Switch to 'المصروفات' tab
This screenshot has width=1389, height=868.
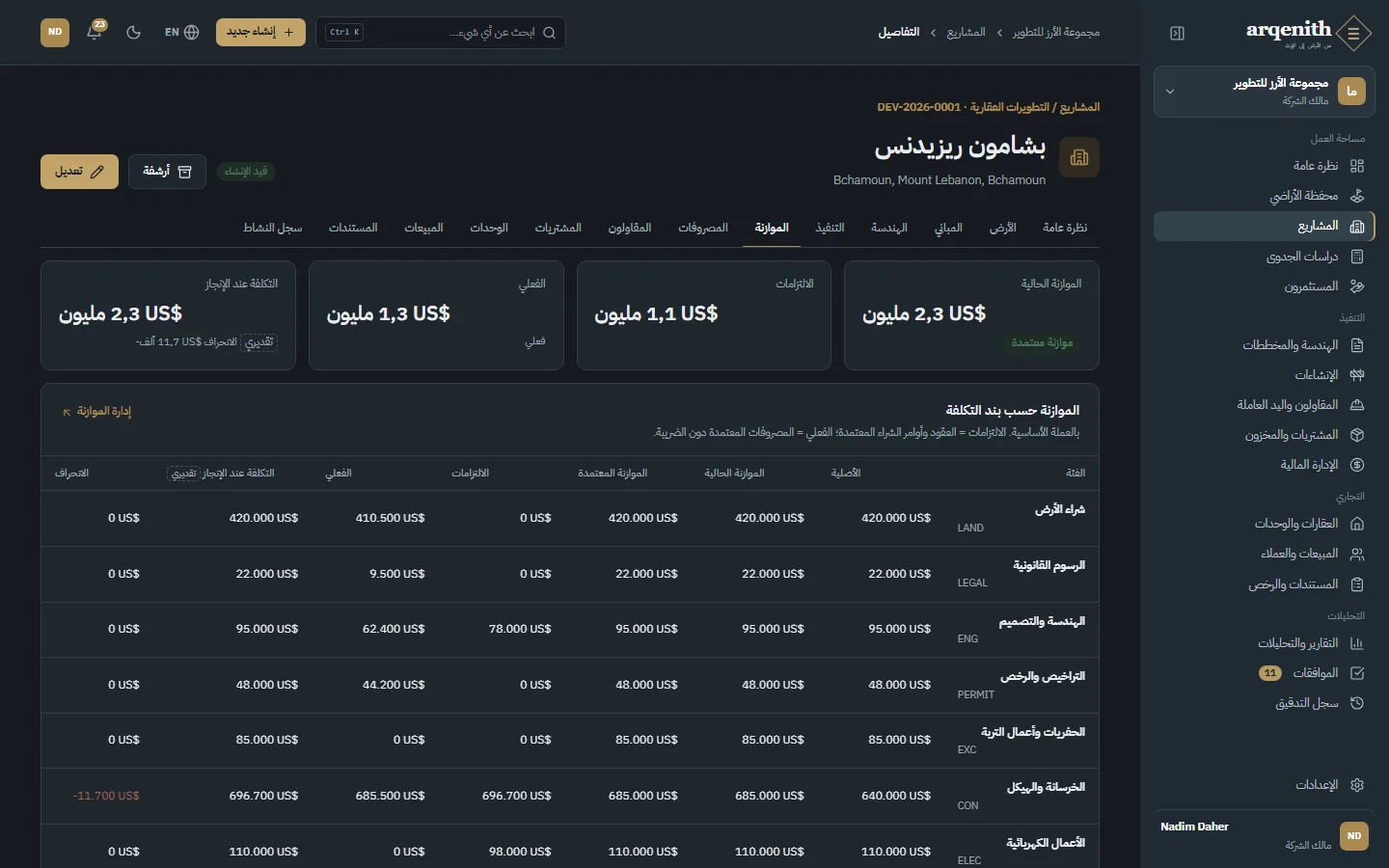[703, 228]
